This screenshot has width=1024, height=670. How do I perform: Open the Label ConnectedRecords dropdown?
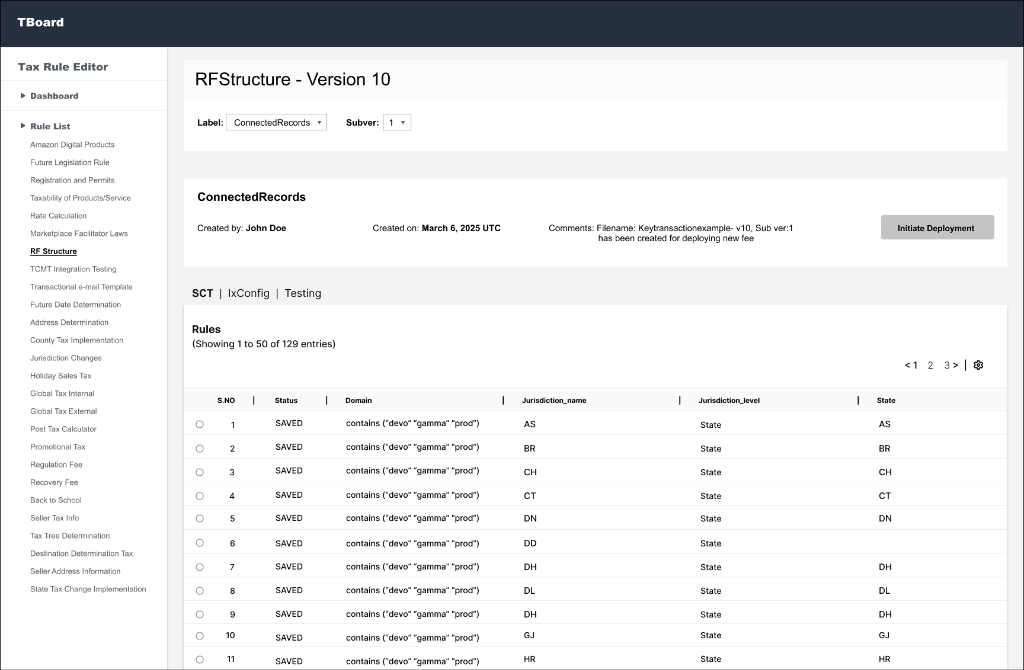pos(276,122)
